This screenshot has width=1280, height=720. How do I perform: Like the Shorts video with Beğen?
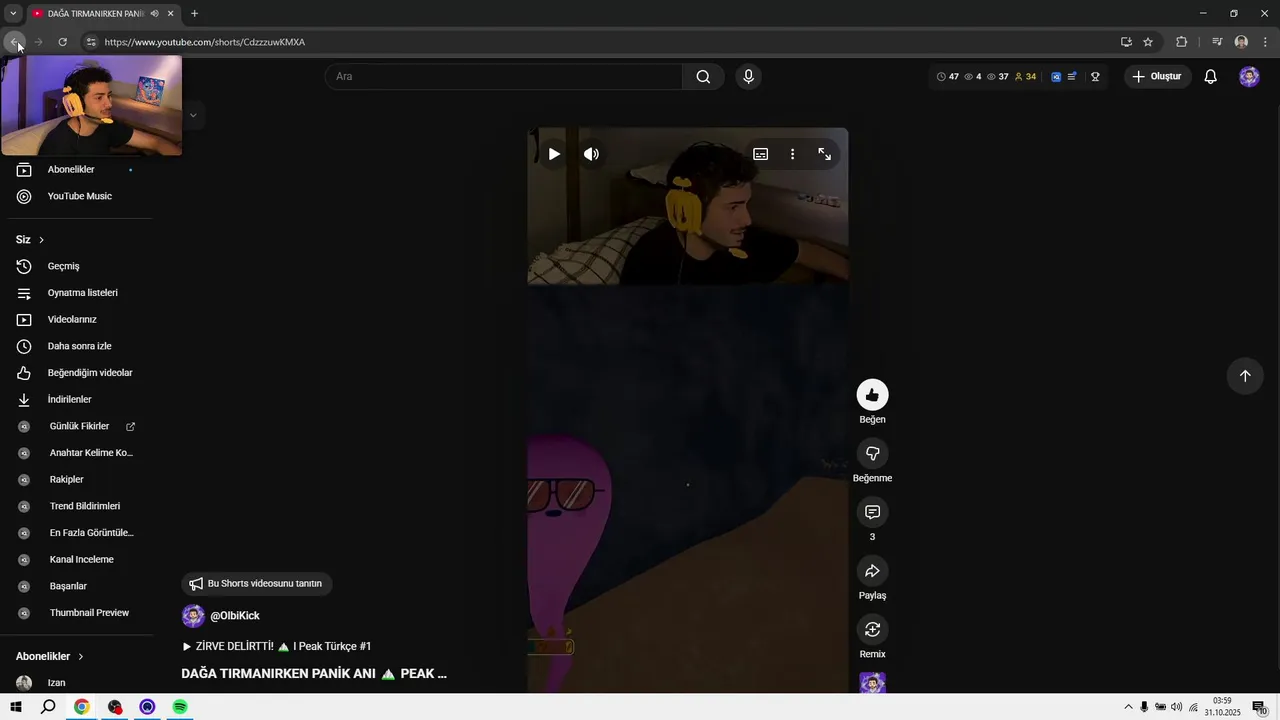tap(872, 395)
